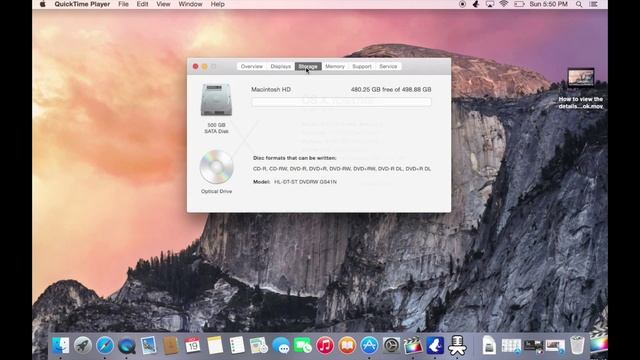Click QuickTime Player icon in Dock
This screenshot has width=640, height=360.
click(x=127, y=346)
